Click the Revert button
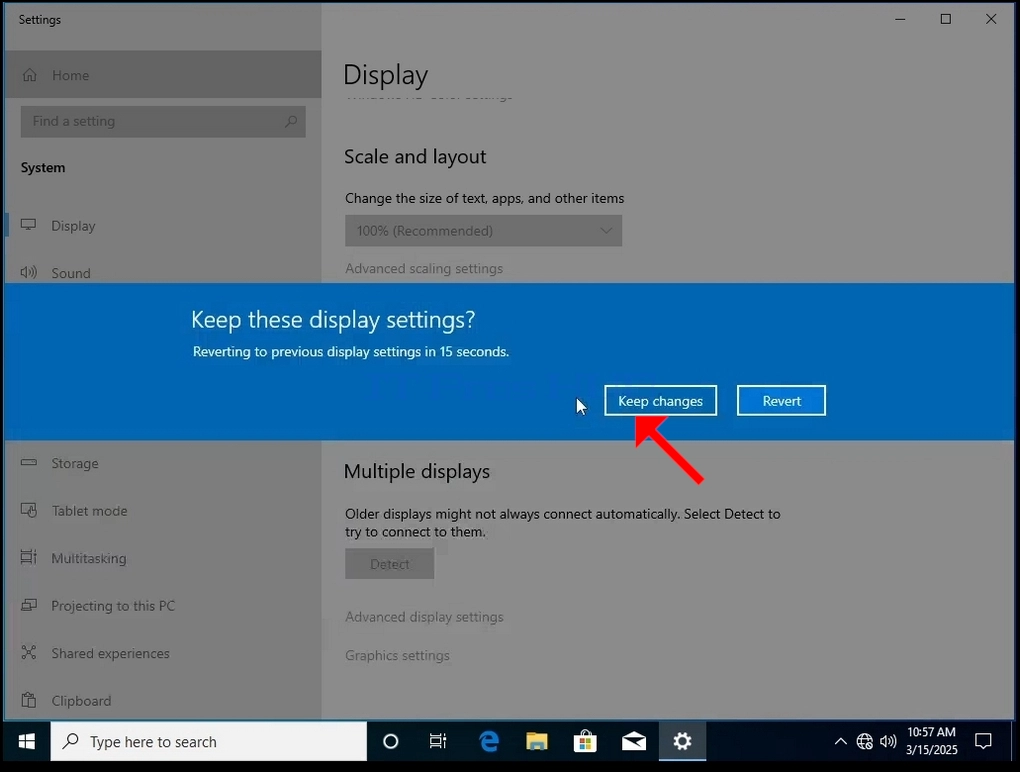The height and width of the screenshot is (772, 1020). 781,401
